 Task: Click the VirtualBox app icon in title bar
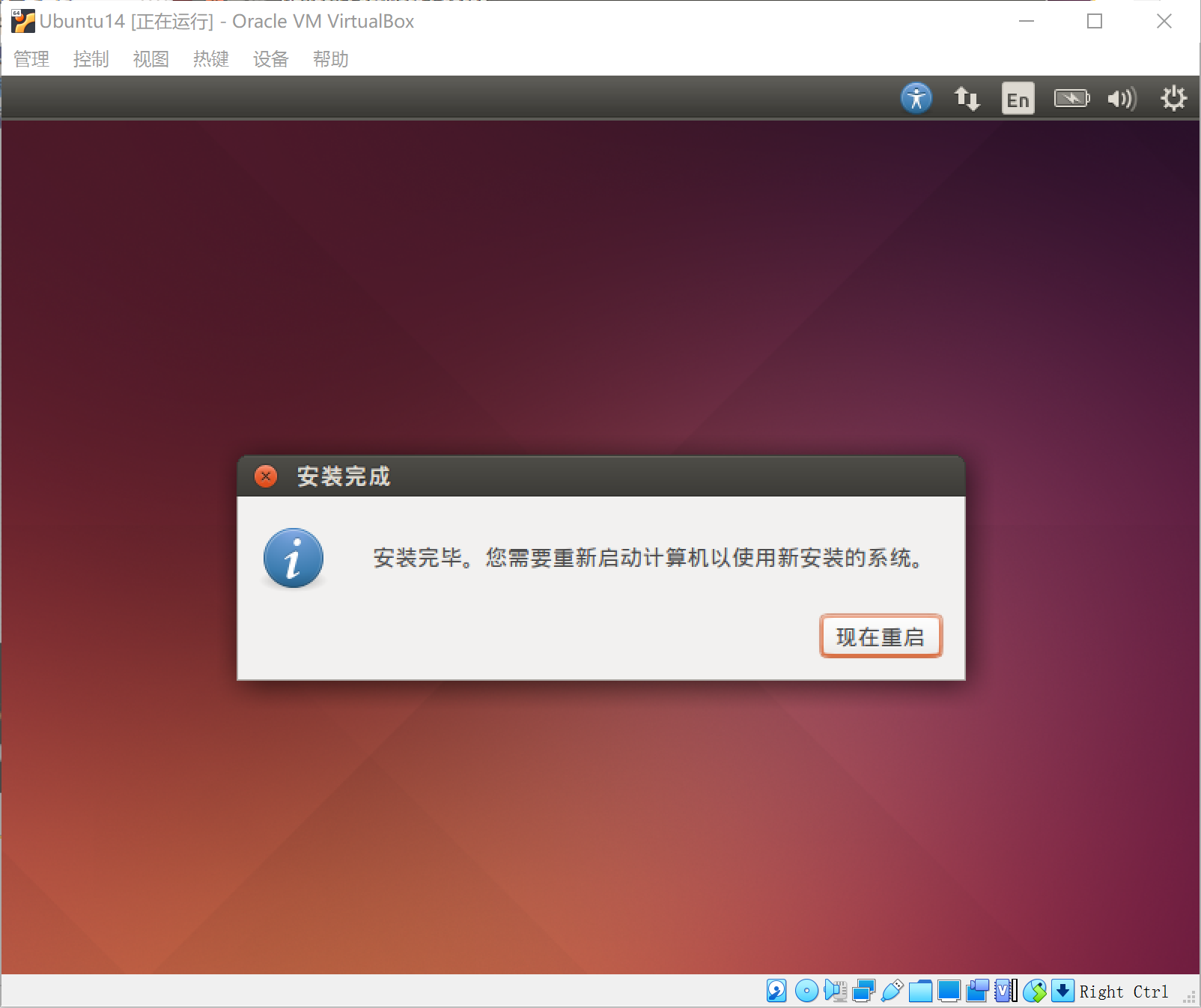(x=22, y=21)
